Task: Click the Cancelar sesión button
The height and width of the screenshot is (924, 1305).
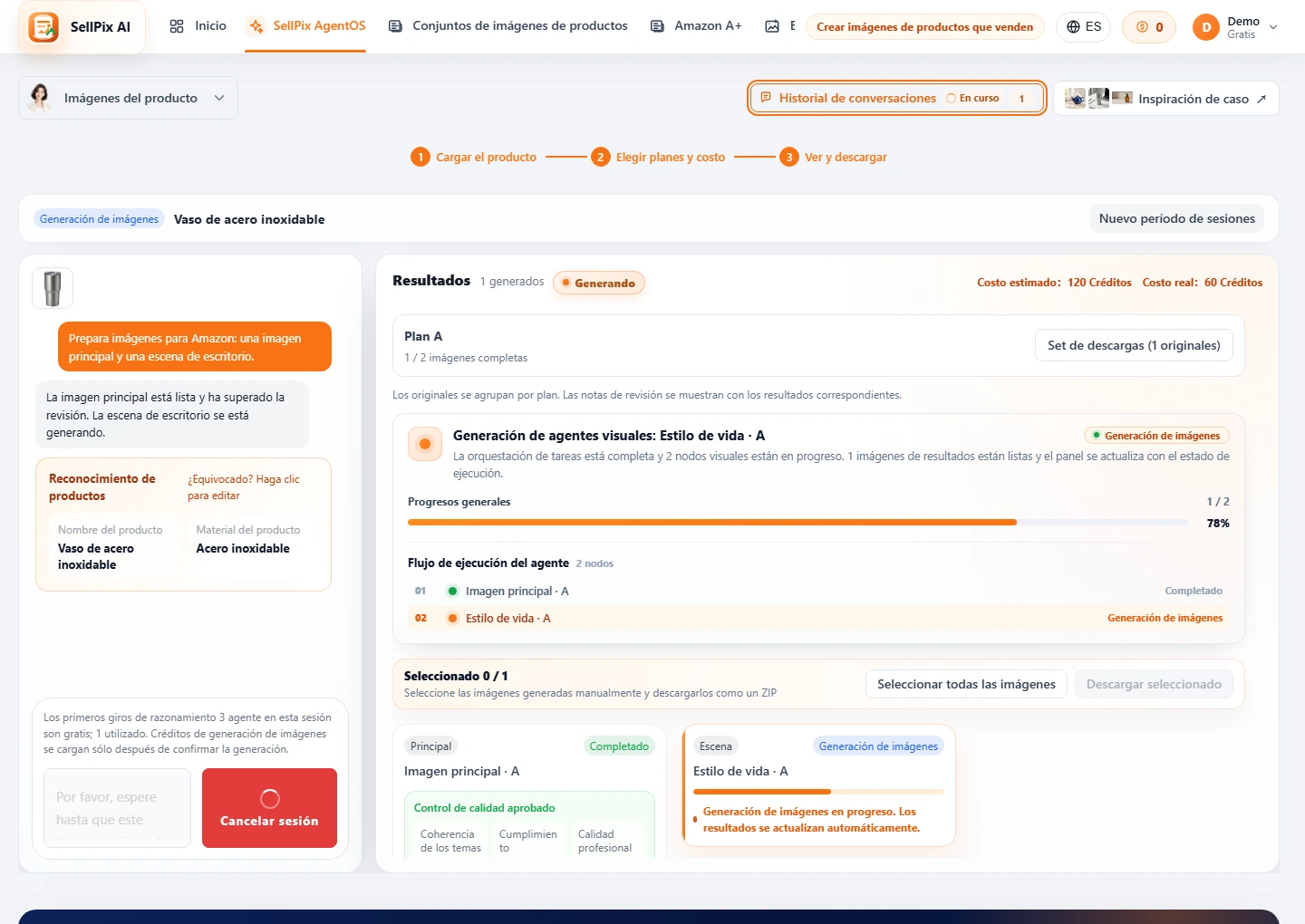Action: point(269,808)
